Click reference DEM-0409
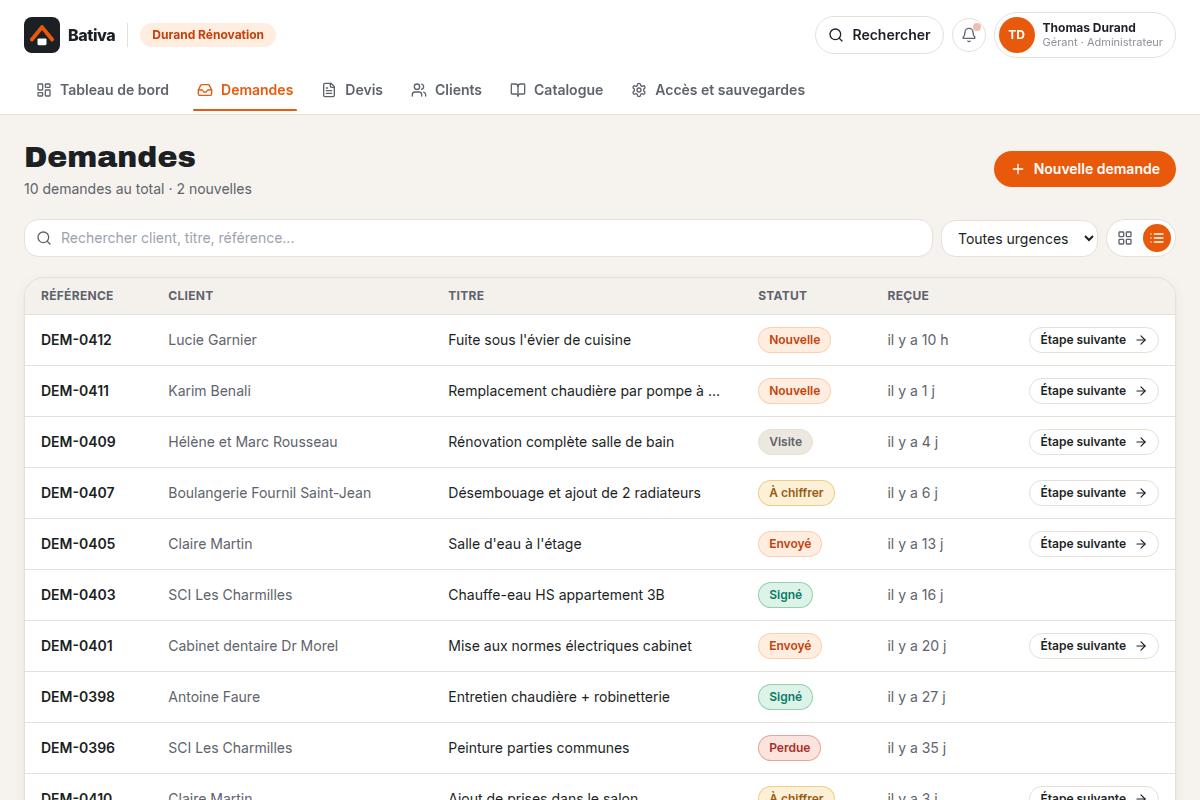1200x800 pixels. coord(78,442)
